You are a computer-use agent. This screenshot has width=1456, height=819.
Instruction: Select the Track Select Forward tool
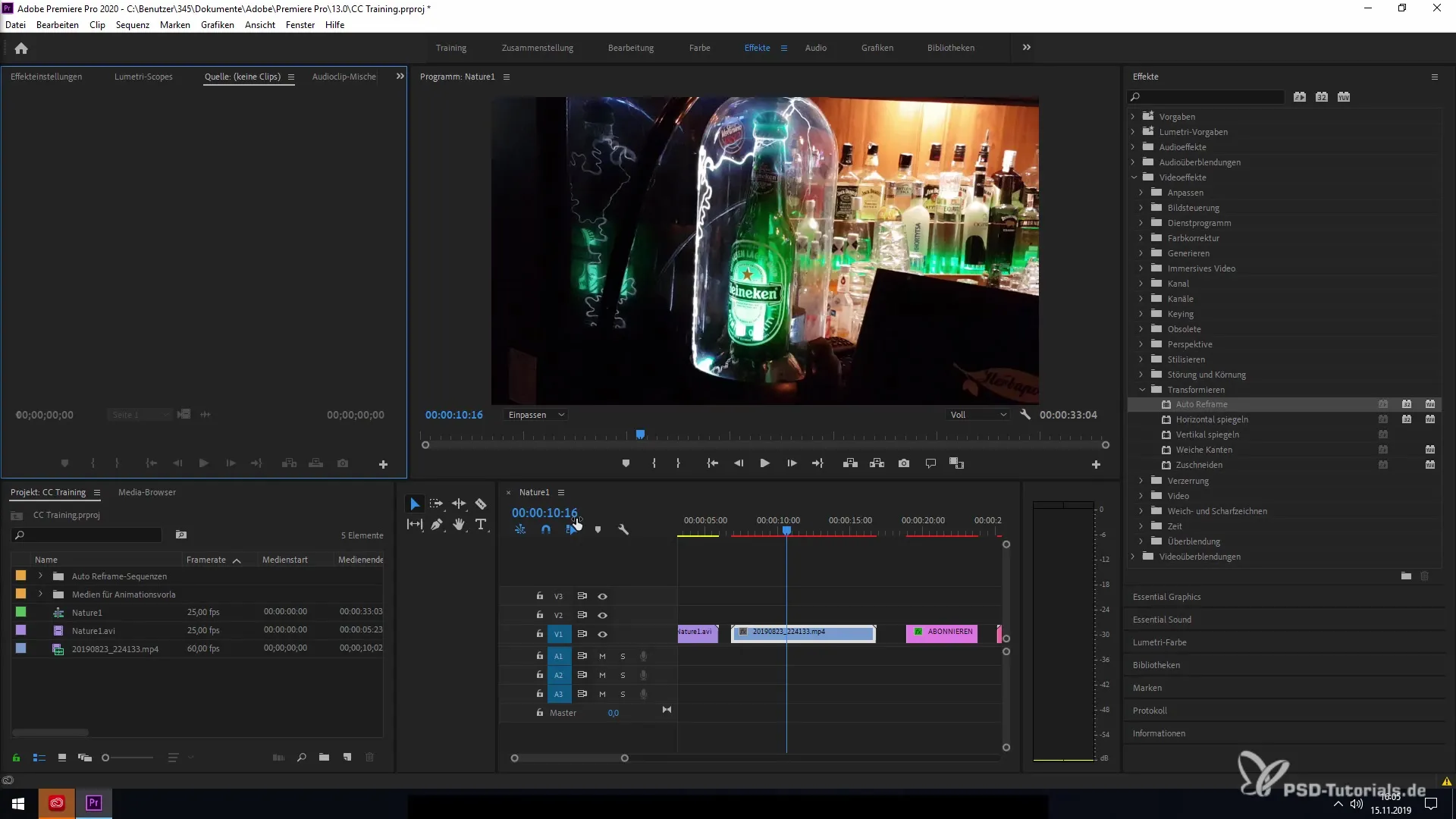436,504
